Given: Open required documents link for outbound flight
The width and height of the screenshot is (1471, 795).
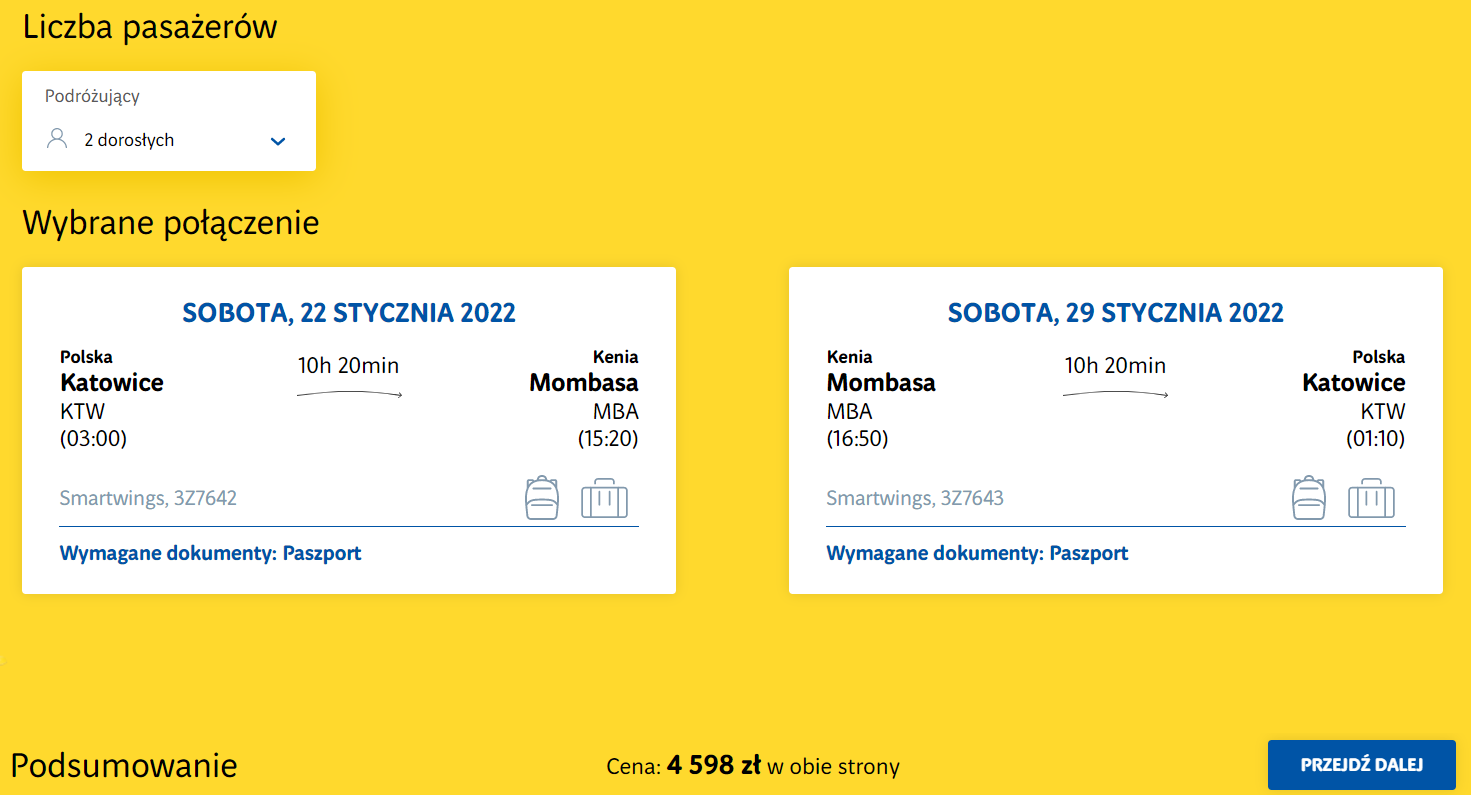Looking at the screenshot, I should 211,553.
